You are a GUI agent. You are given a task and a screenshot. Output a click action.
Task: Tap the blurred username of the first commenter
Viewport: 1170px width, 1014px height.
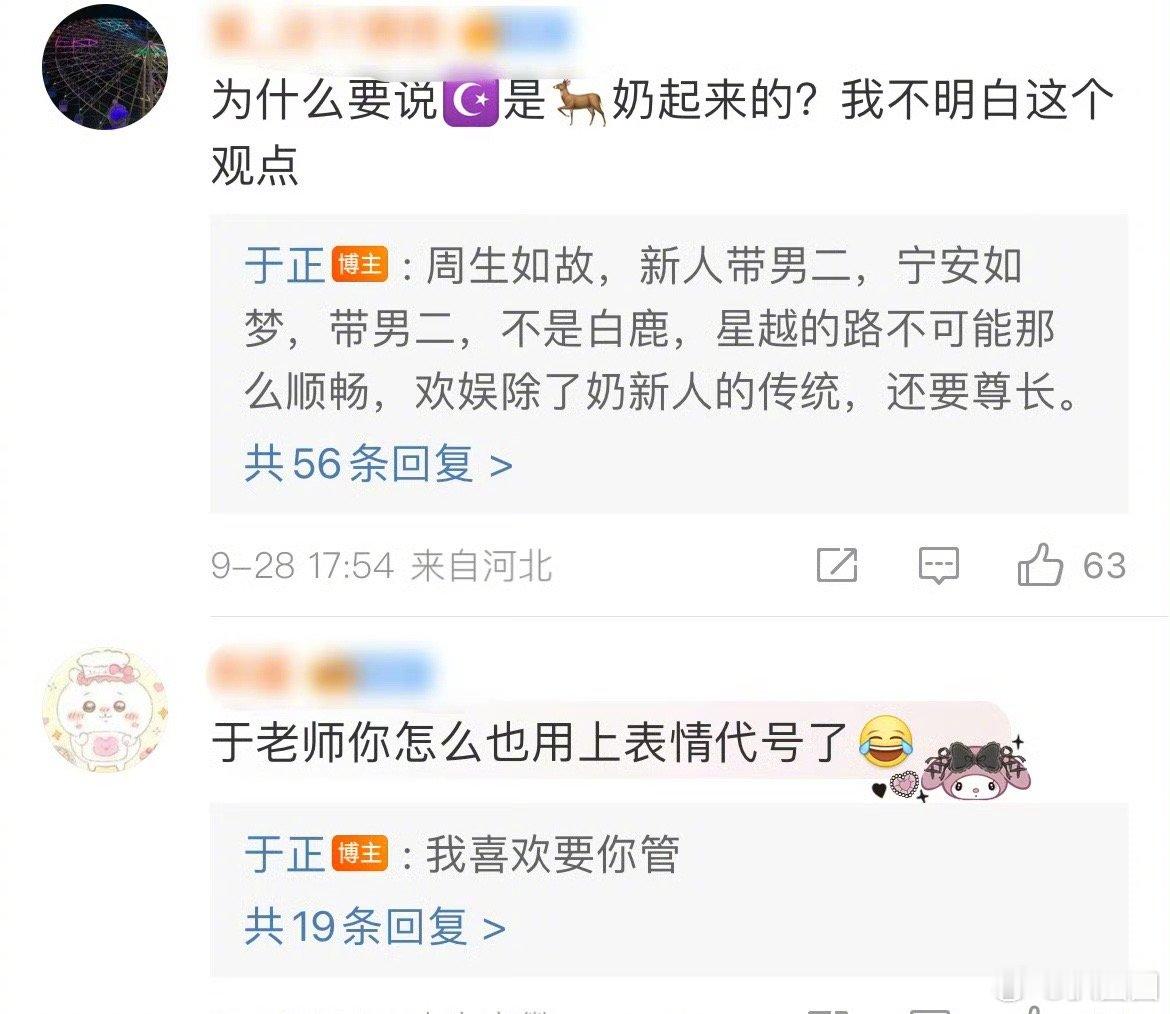click(x=392, y=32)
